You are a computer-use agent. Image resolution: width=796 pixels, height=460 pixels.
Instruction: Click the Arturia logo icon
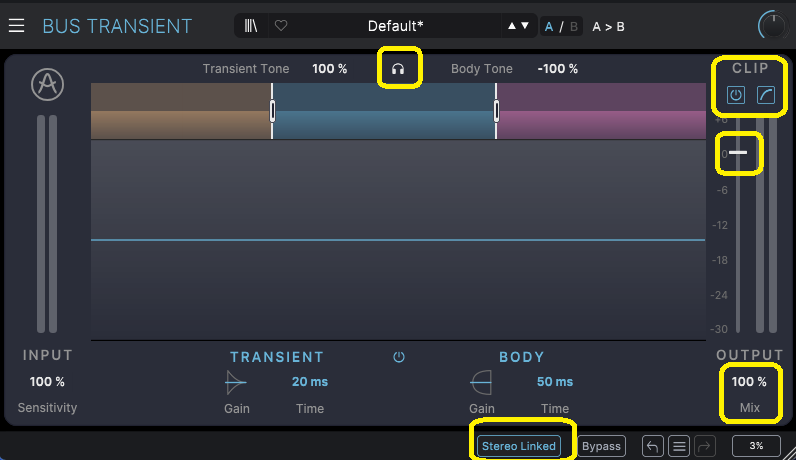pos(47,85)
